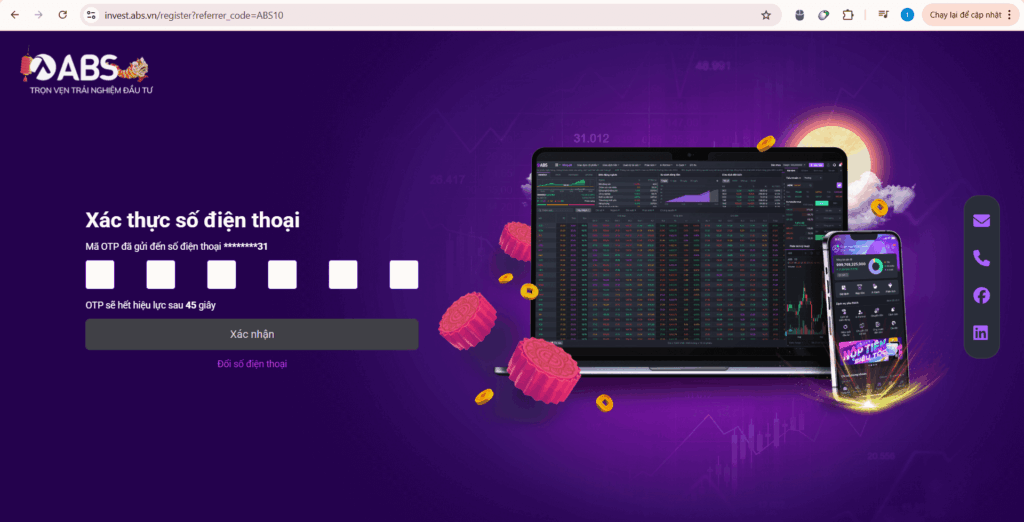Open the email contact icon in sidebar
Viewport: 1024px width, 522px height.
[981, 221]
